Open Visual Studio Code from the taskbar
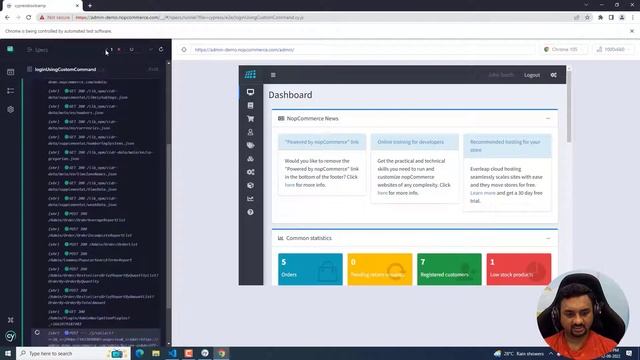Viewport: 640px width, 360px height. click(172, 353)
